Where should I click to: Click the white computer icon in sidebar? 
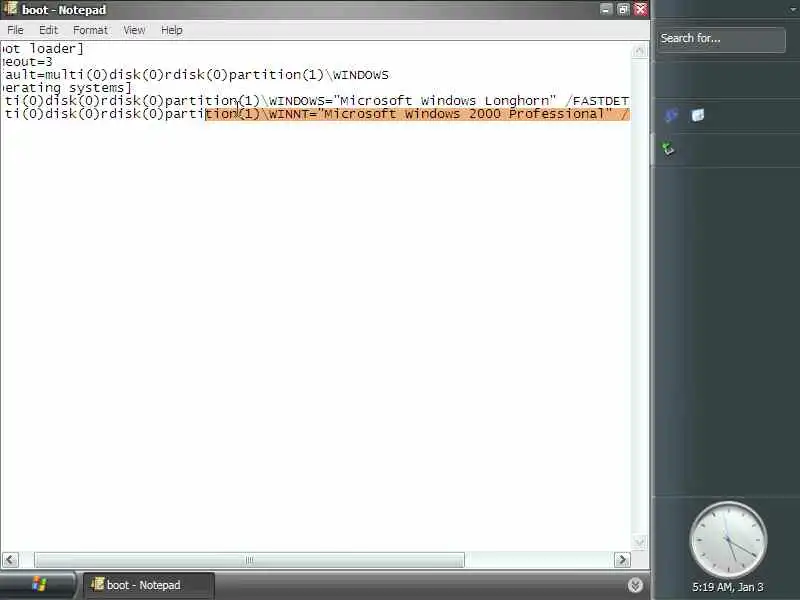pos(697,115)
